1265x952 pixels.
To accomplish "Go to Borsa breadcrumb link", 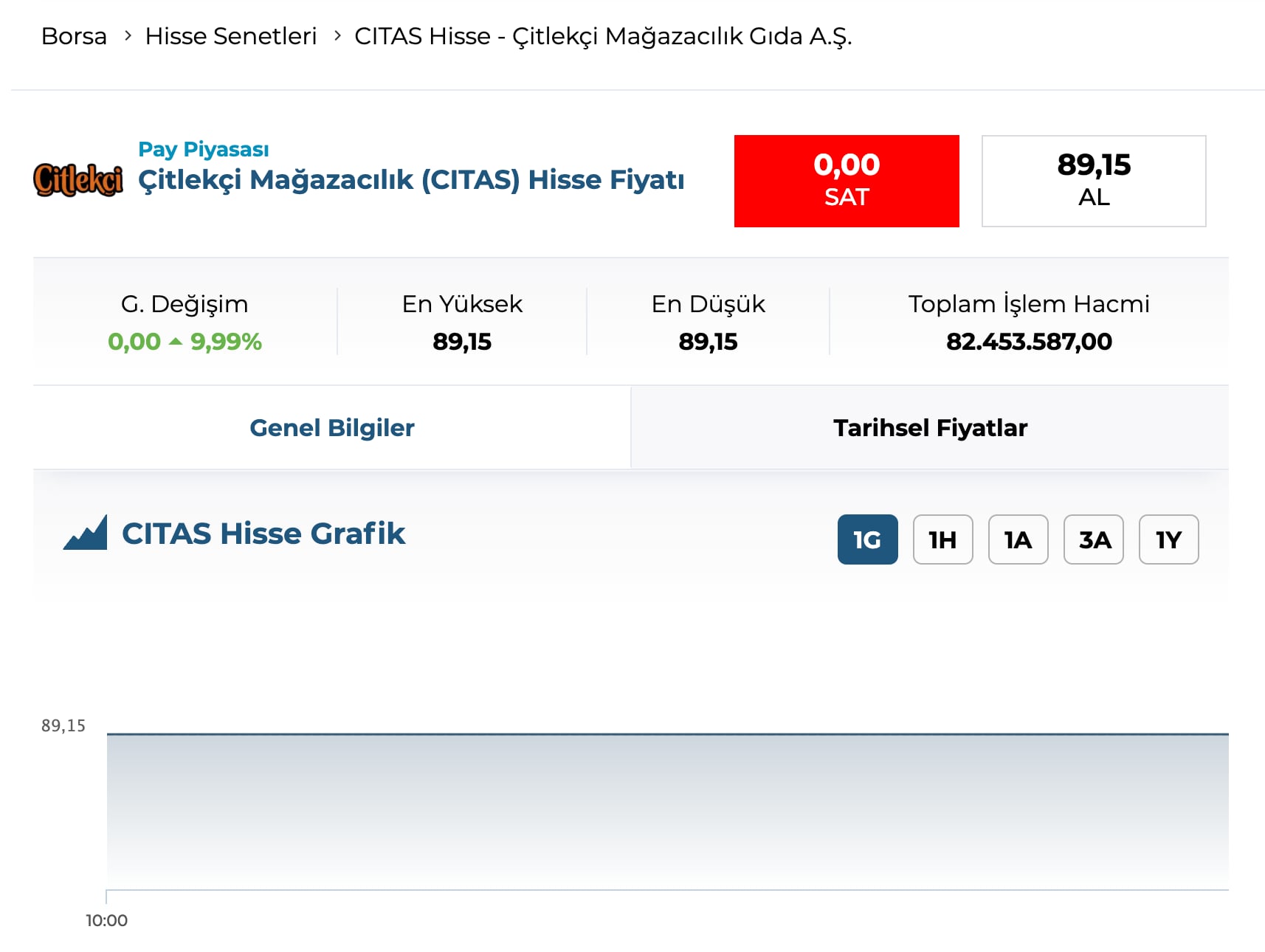I will (x=74, y=35).
